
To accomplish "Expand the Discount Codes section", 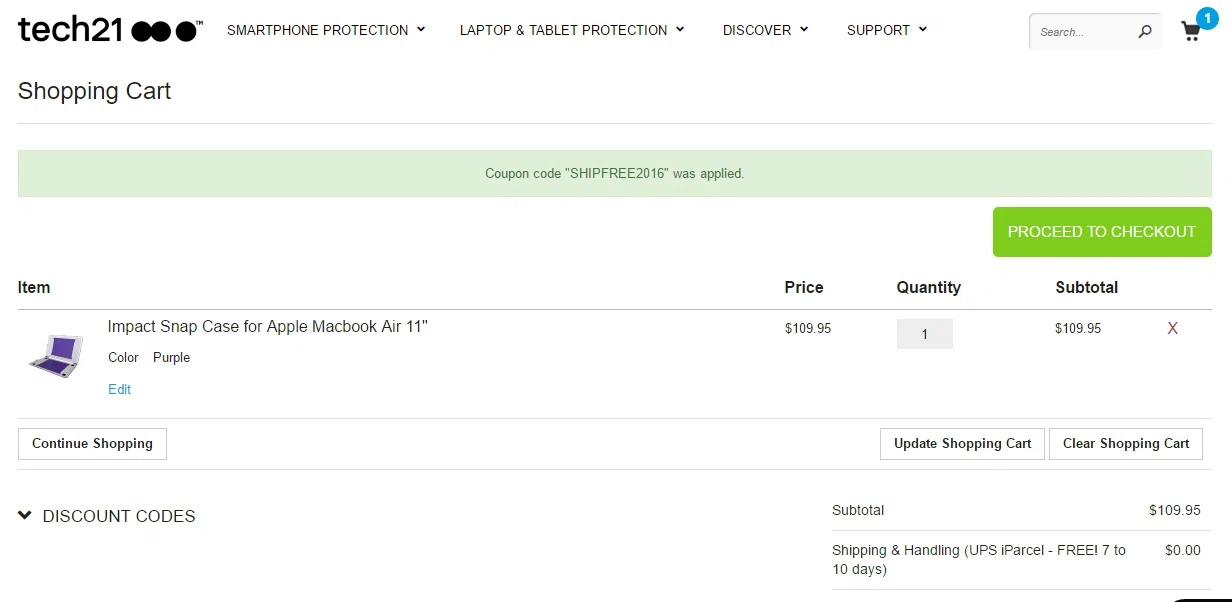I will [x=107, y=516].
